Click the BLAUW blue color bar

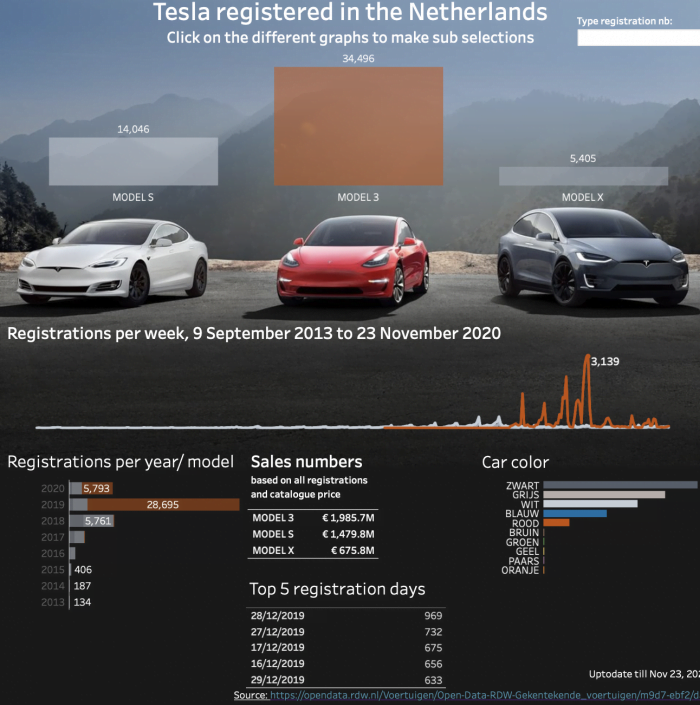pyautogui.click(x=575, y=513)
